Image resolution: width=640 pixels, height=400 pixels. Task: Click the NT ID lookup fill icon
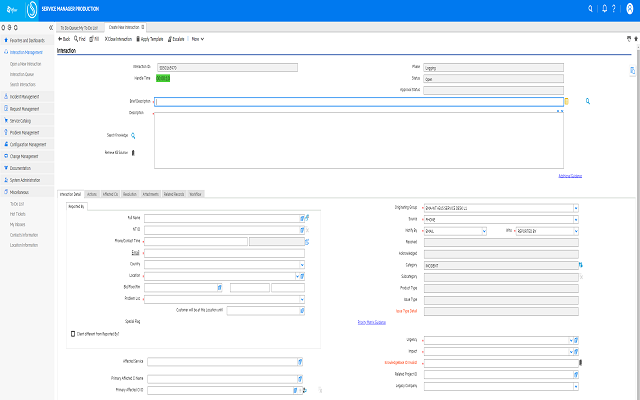302,230
